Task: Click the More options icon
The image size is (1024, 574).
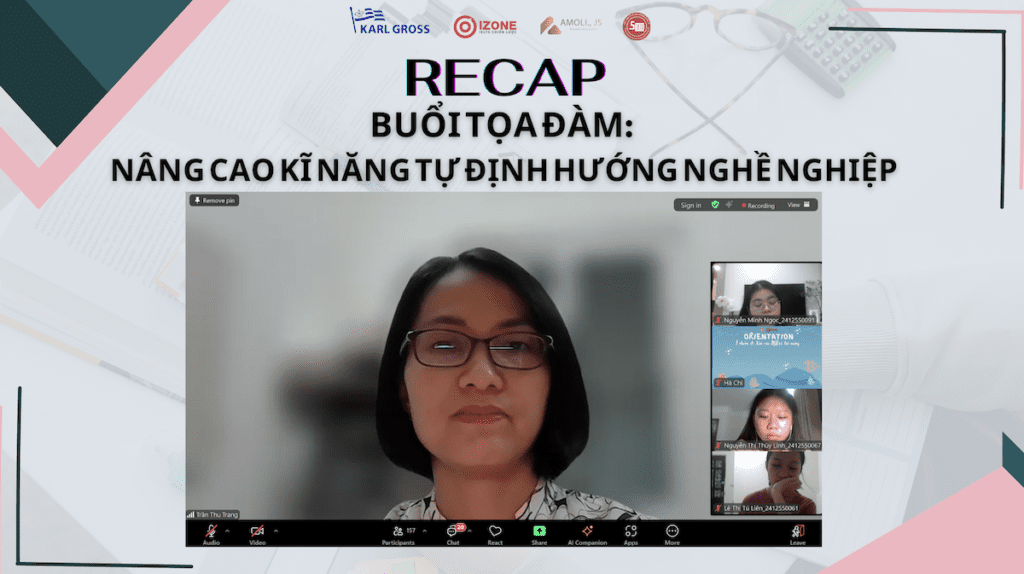Action: [672, 530]
